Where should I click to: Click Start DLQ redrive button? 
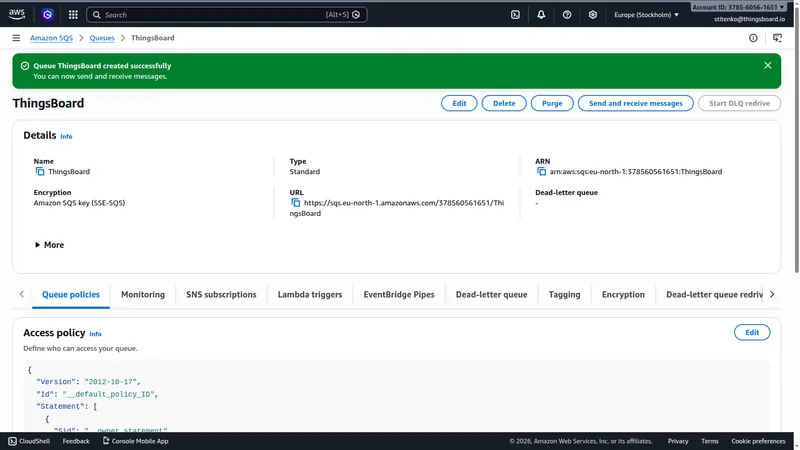[x=739, y=103]
